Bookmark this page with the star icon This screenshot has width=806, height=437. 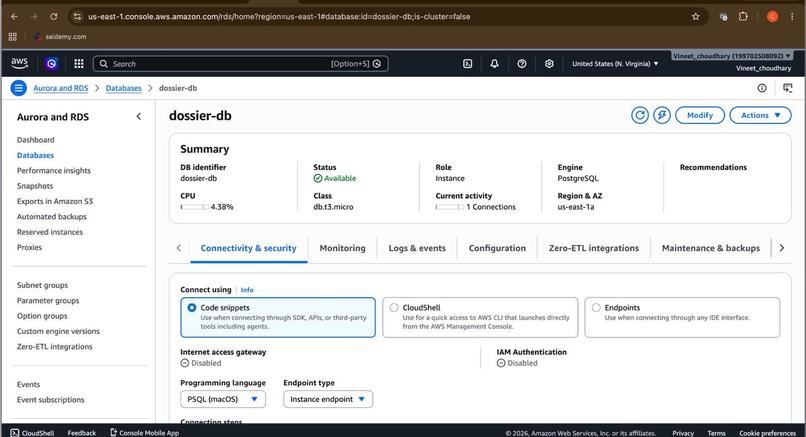pos(695,16)
